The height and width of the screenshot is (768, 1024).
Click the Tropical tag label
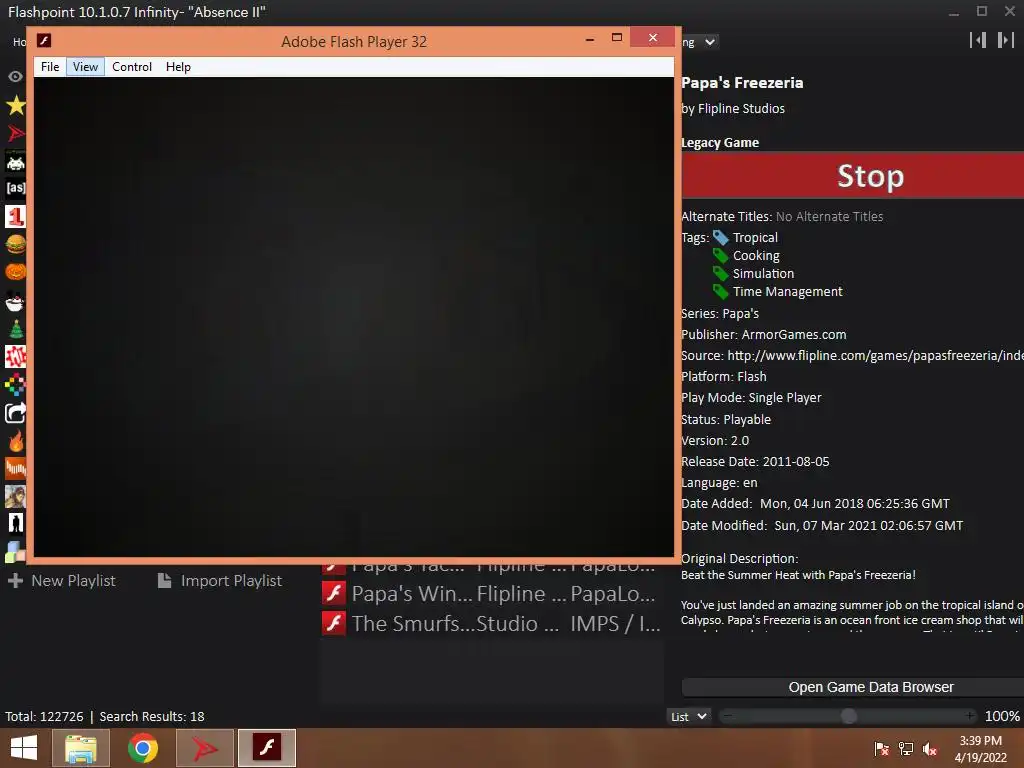[755, 238]
